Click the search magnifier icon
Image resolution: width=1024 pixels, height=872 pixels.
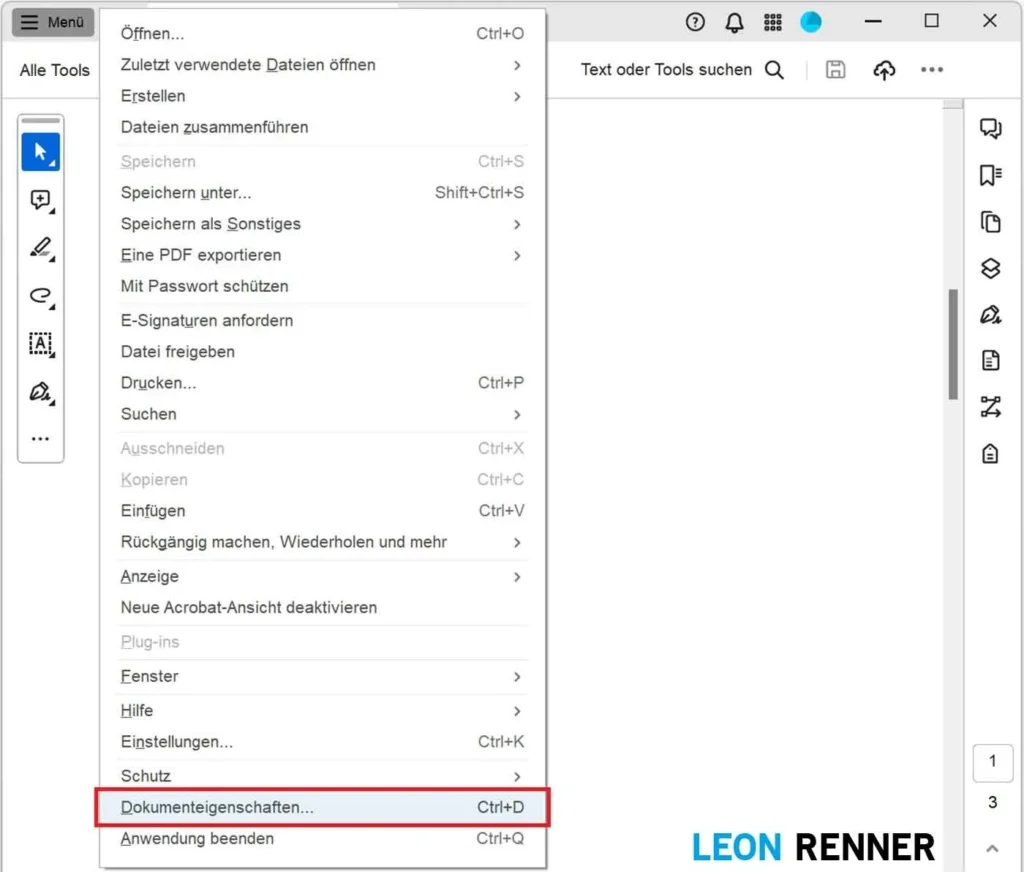[774, 70]
